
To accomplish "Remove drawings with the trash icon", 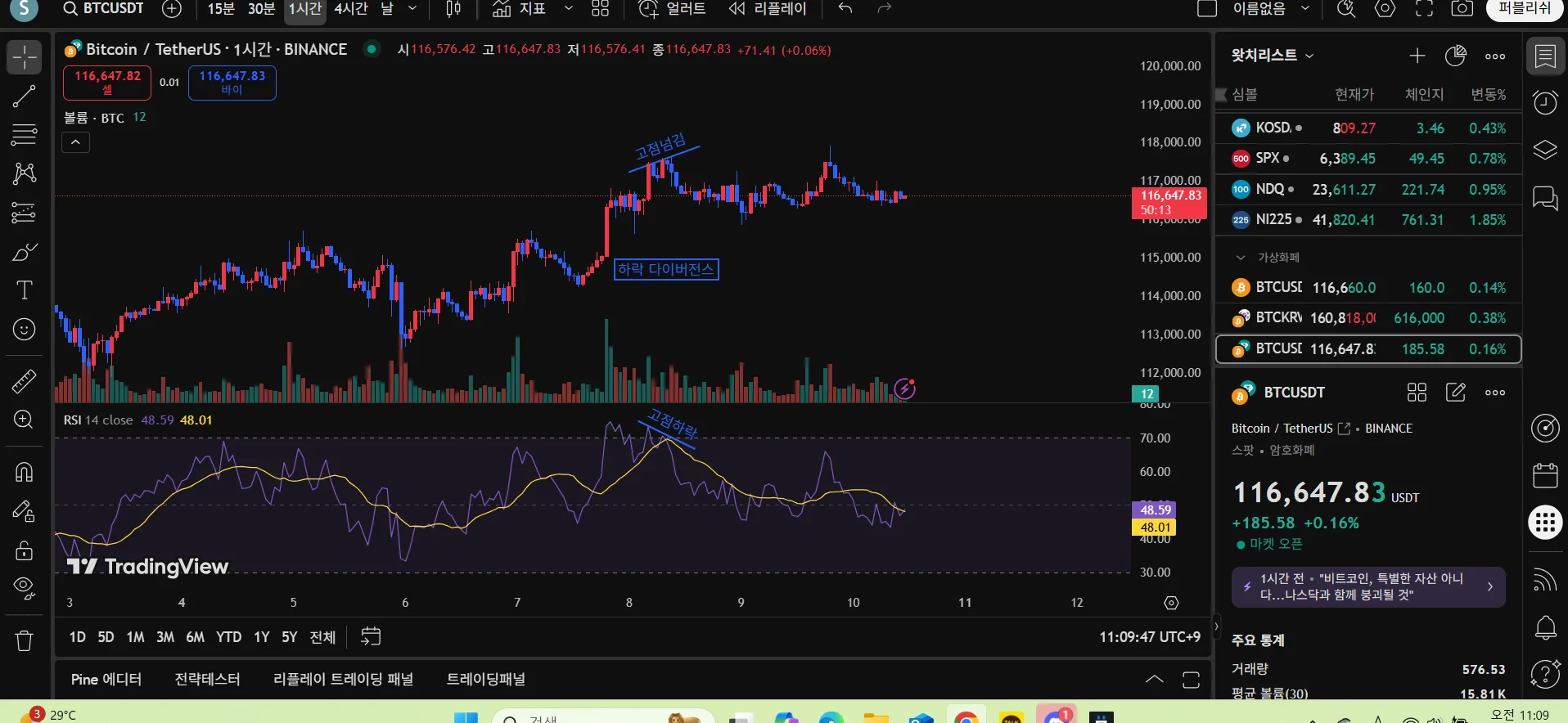I will coord(24,640).
